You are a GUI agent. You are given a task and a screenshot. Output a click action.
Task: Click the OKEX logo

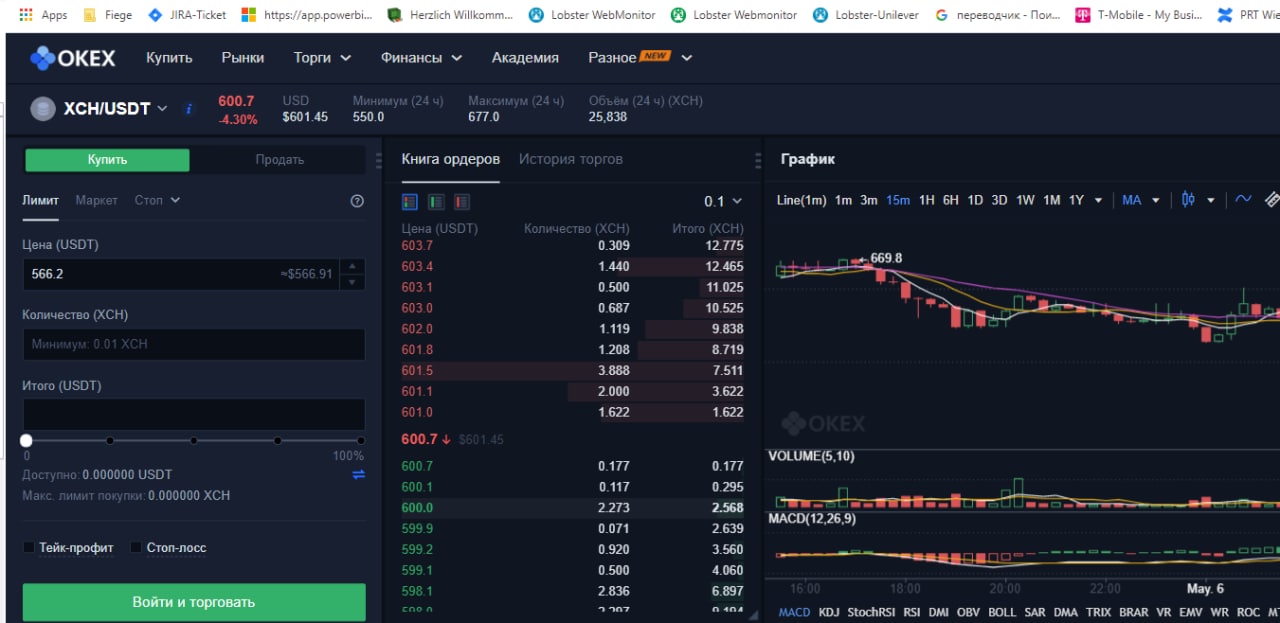[73, 58]
